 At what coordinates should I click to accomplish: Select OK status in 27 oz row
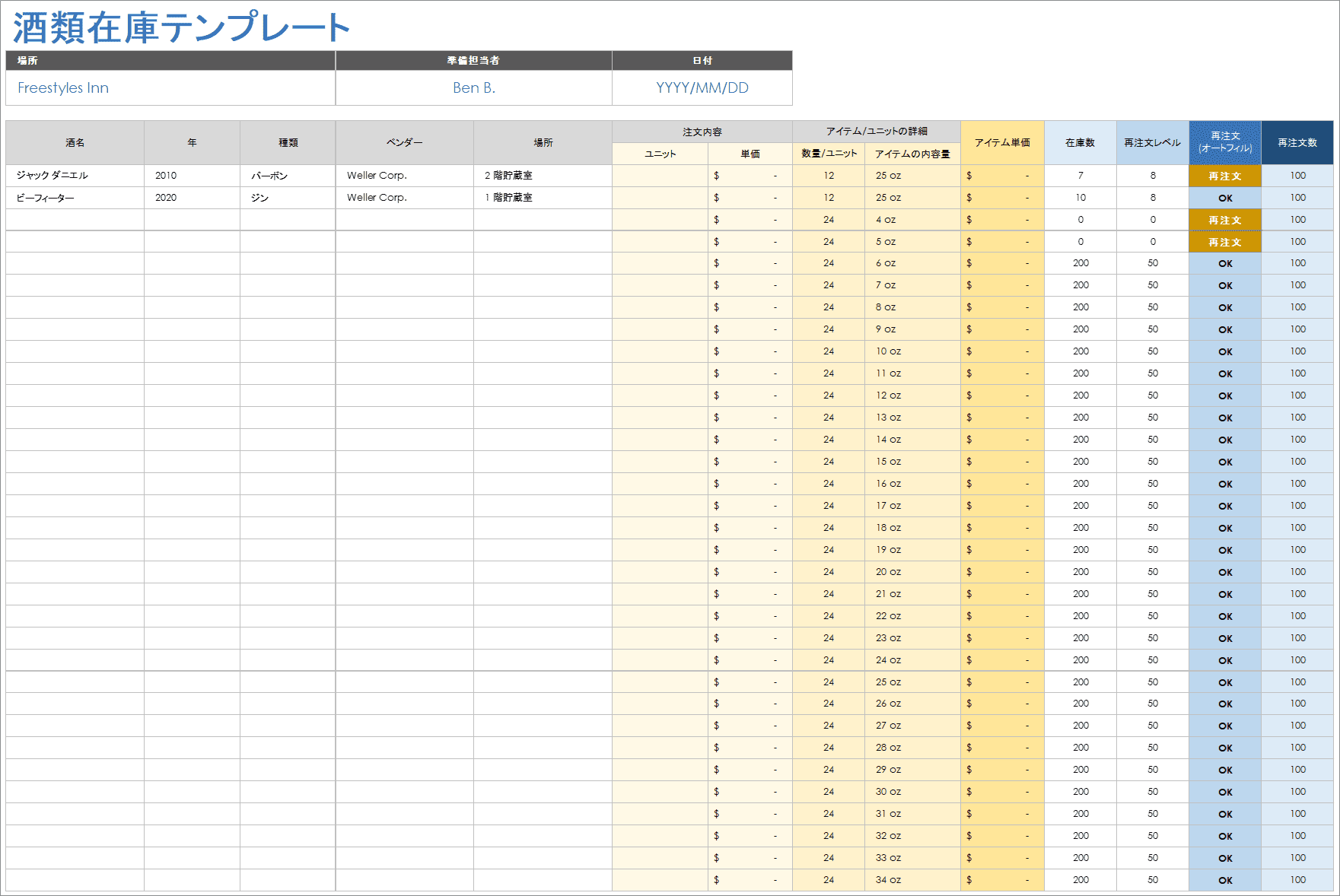coord(1225,726)
